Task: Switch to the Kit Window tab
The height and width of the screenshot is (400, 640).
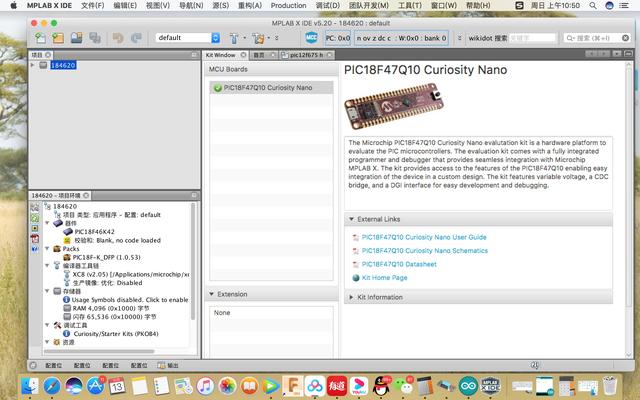Action: (x=220, y=55)
